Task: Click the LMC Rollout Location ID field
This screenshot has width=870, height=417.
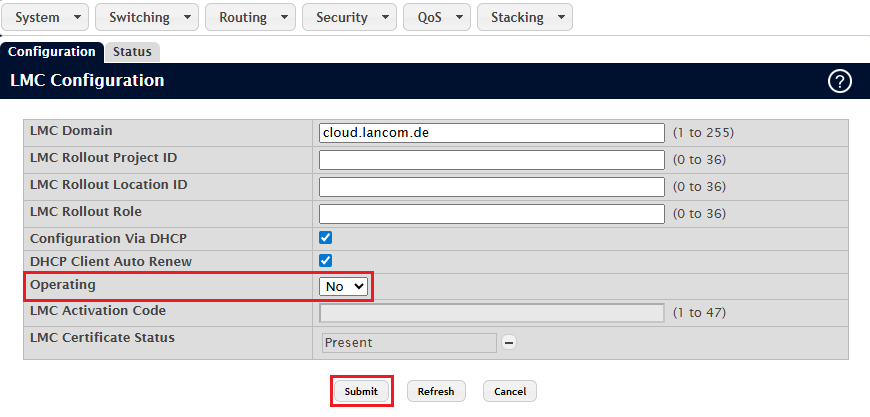Action: pyautogui.click(x=491, y=187)
